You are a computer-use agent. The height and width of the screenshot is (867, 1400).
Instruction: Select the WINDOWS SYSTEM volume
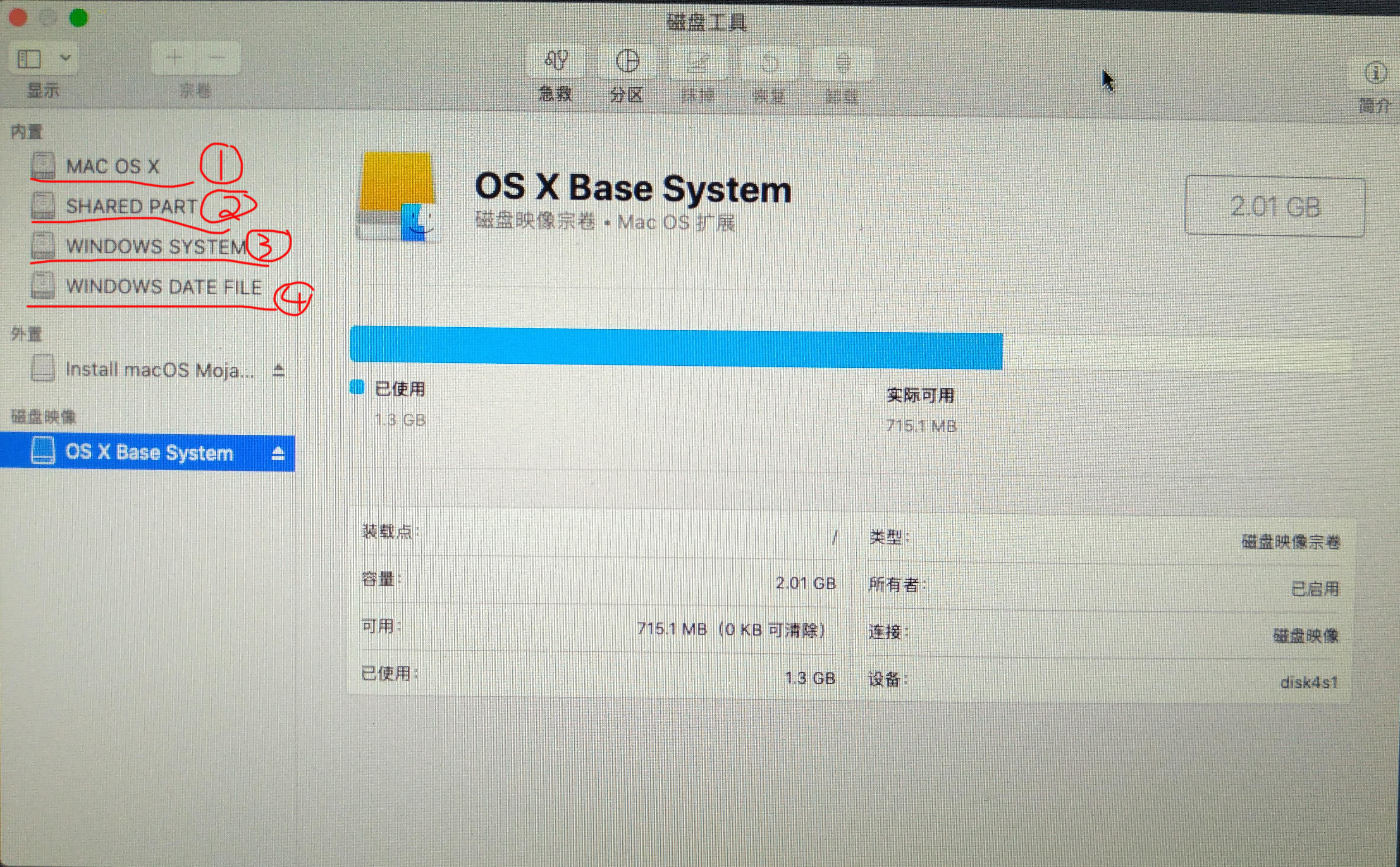click(x=155, y=247)
